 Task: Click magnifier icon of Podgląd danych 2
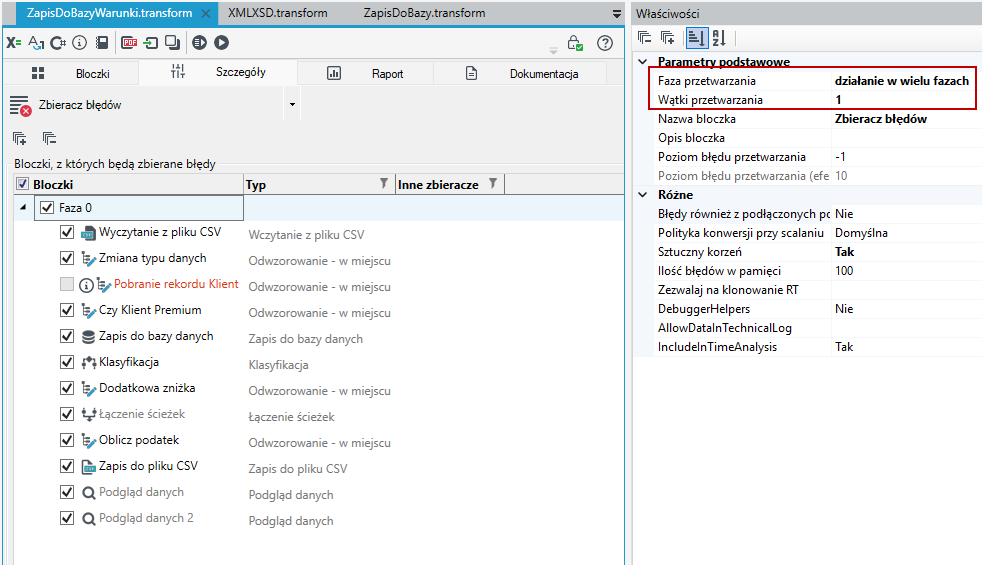tap(88, 519)
